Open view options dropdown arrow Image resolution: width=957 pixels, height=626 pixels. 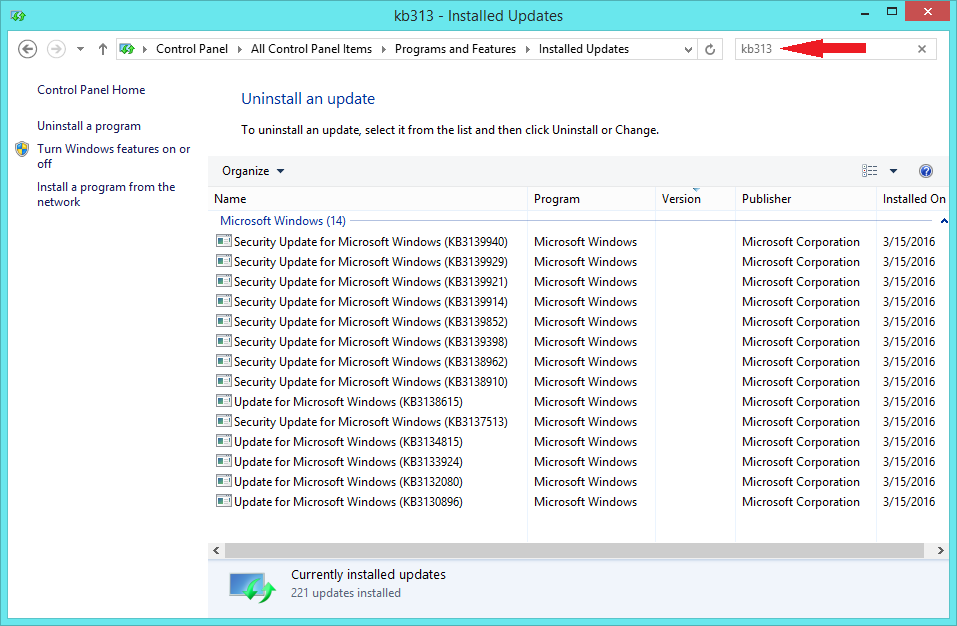[893, 171]
